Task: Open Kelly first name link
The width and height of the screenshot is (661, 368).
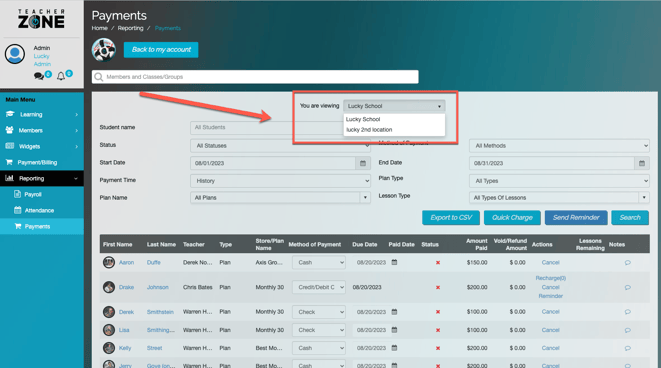Action: click(125, 348)
